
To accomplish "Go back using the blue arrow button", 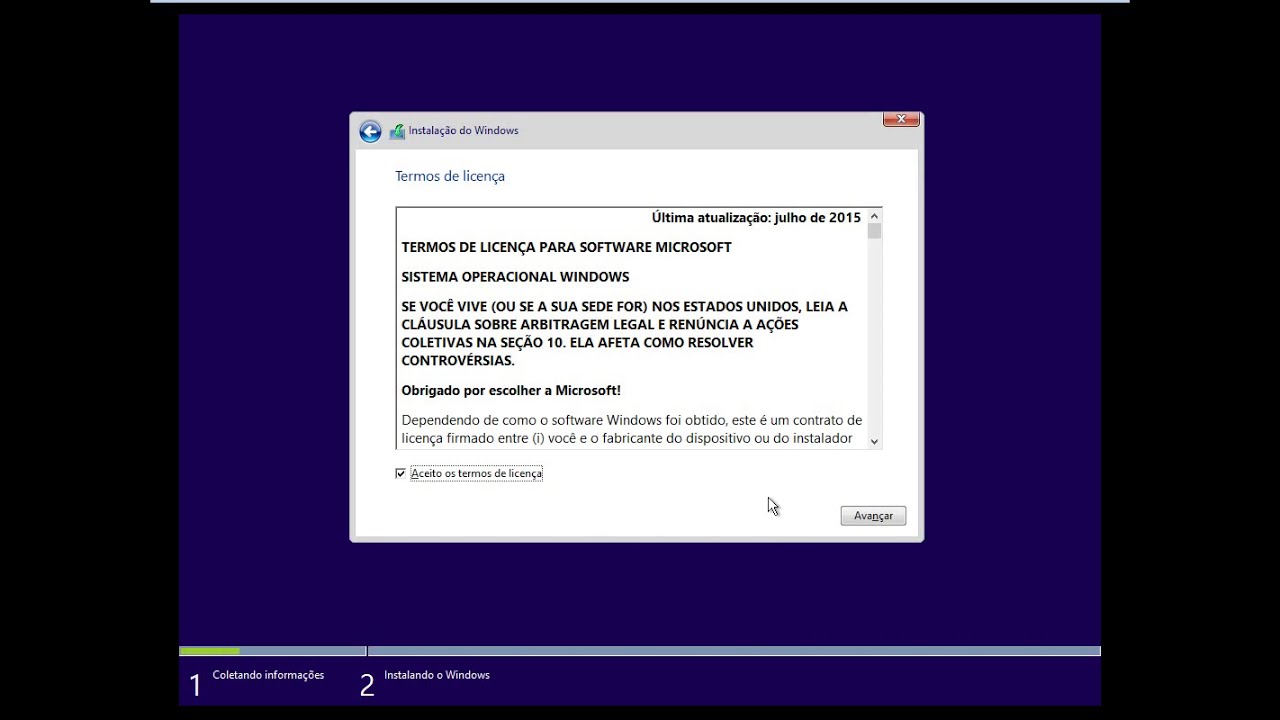I will pos(370,131).
